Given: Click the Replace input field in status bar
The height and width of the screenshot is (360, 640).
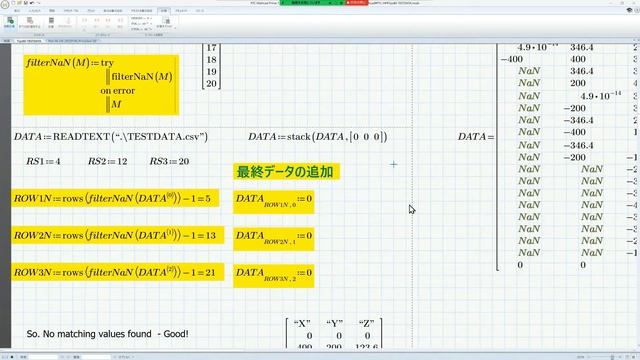Looking at the screenshot, I should (96, 357).
